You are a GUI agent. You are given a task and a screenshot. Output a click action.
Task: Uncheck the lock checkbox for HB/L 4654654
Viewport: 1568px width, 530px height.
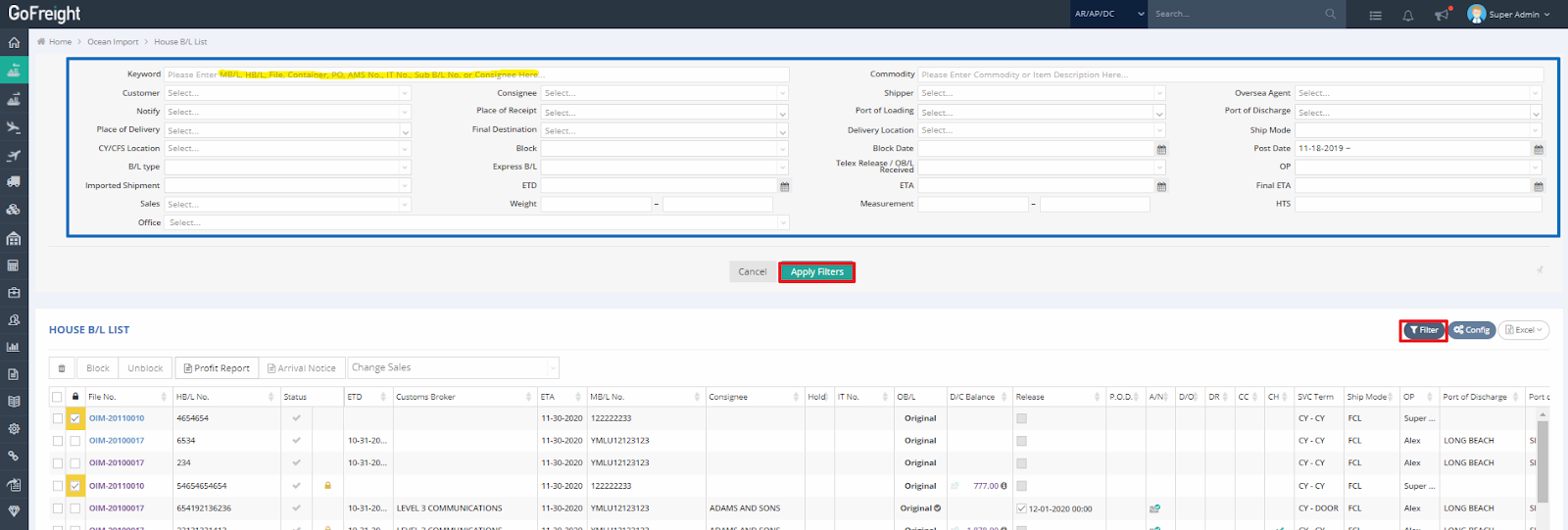pyautogui.click(x=75, y=418)
